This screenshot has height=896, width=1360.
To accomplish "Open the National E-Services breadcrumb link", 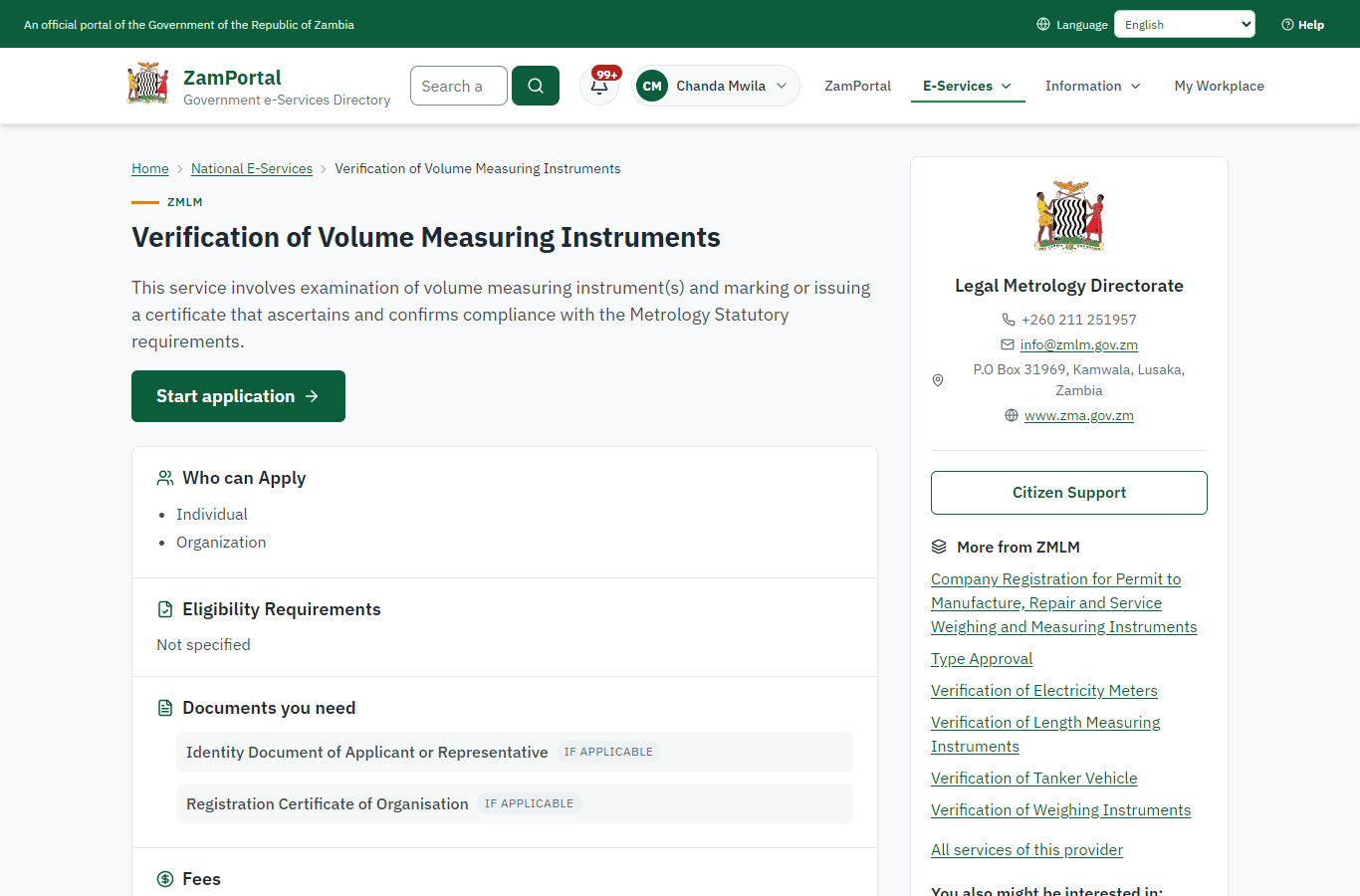I will [252, 168].
